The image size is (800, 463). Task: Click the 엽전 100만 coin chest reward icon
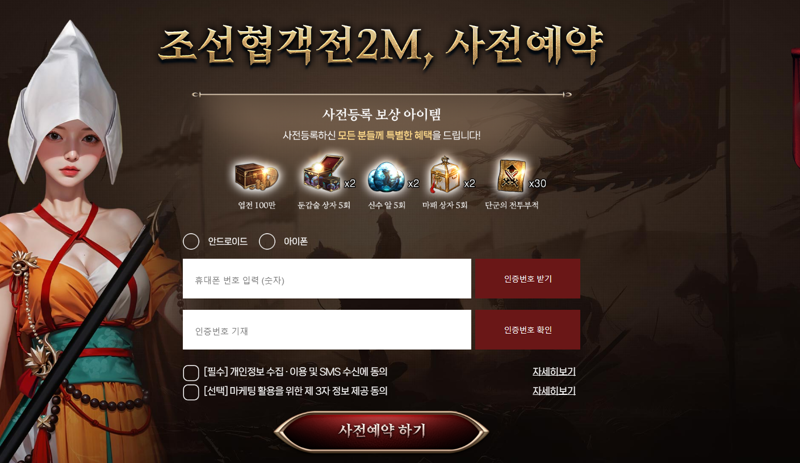(256, 177)
